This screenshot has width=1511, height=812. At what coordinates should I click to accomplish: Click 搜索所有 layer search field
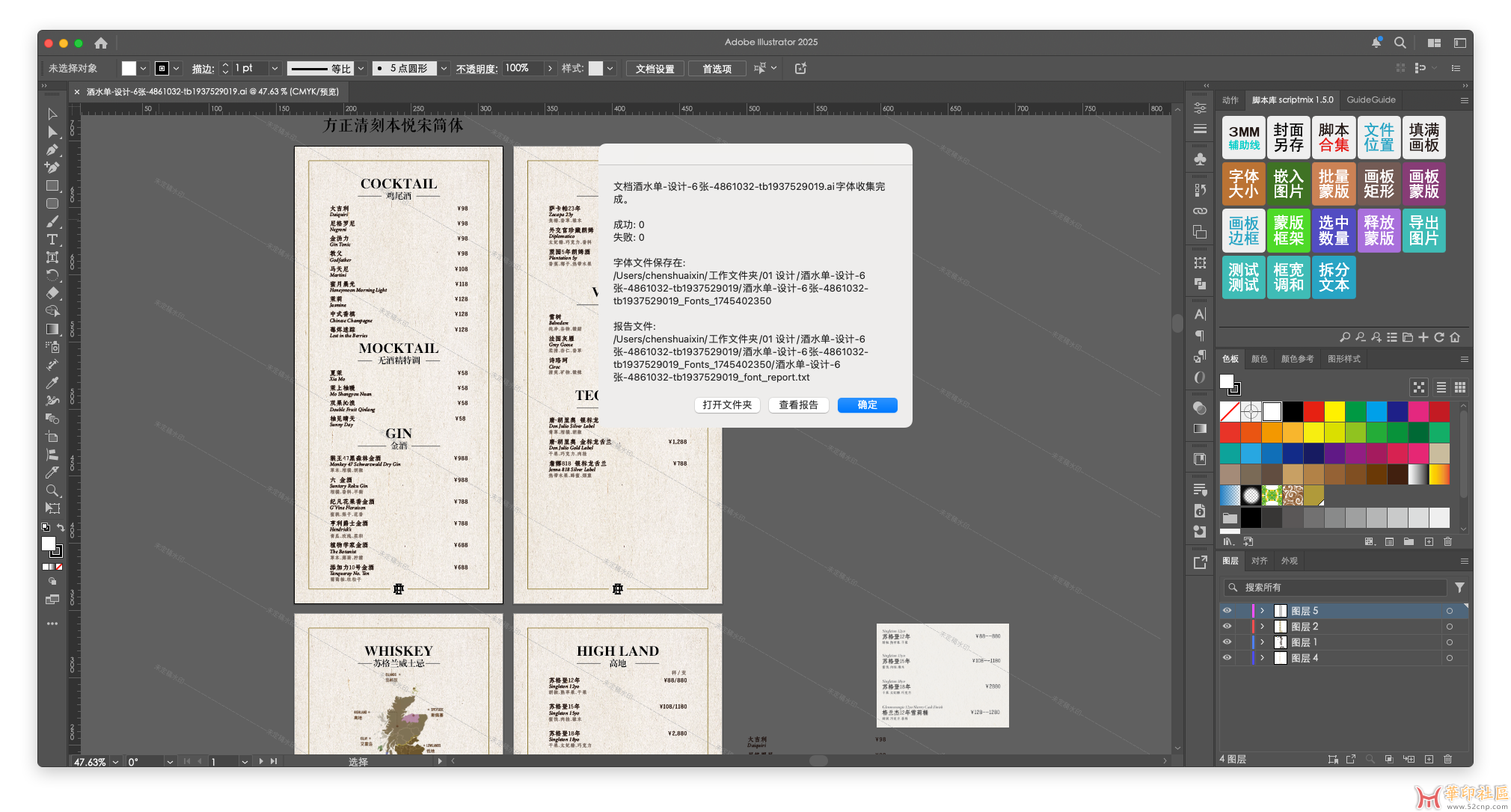(1335, 588)
